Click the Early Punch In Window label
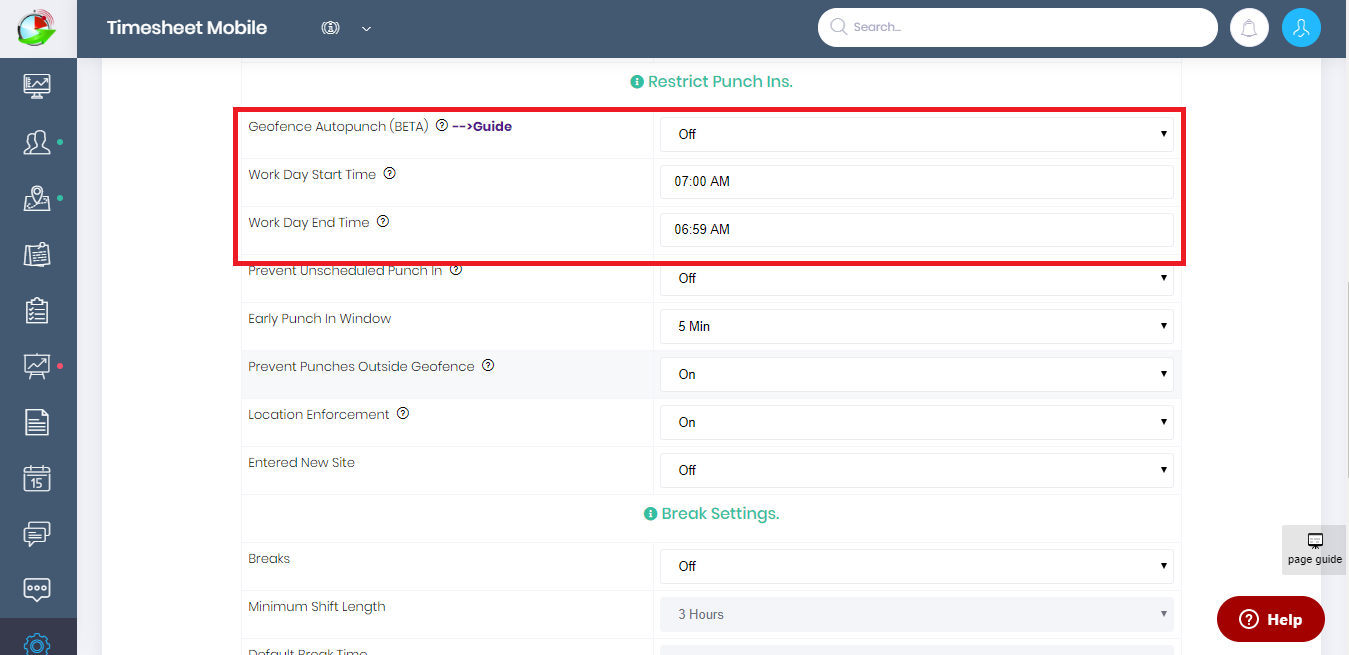 (x=320, y=319)
